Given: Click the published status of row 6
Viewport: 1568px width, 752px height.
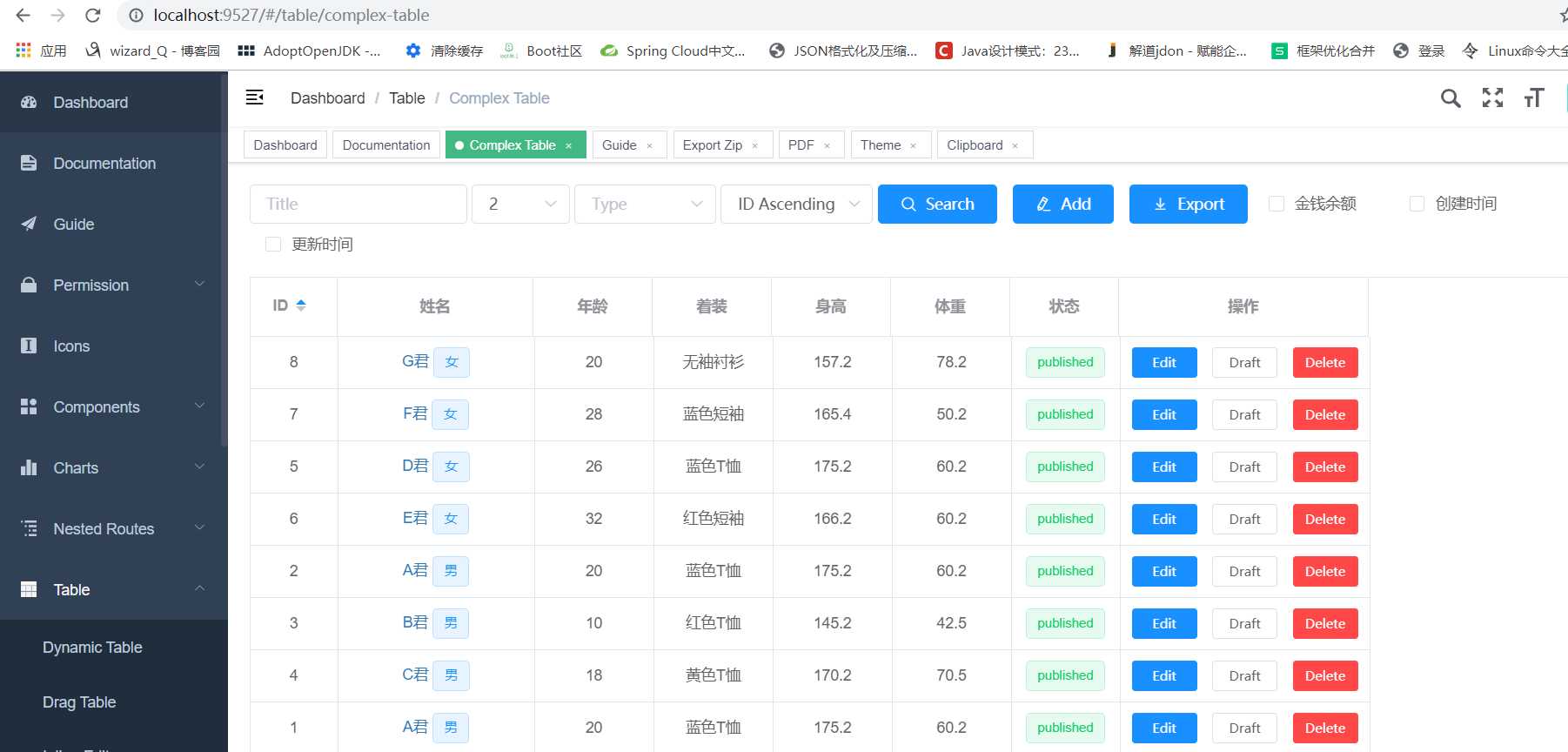Looking at the screenshot, I should [x=1065, y=519].
